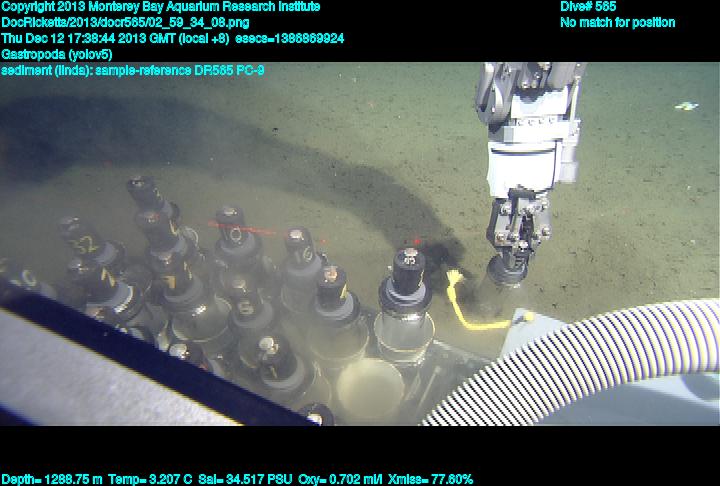Select the 'Depth= 1288.75 m' reading
This screenshot has width=720, height=486.
tap(52, 480)
